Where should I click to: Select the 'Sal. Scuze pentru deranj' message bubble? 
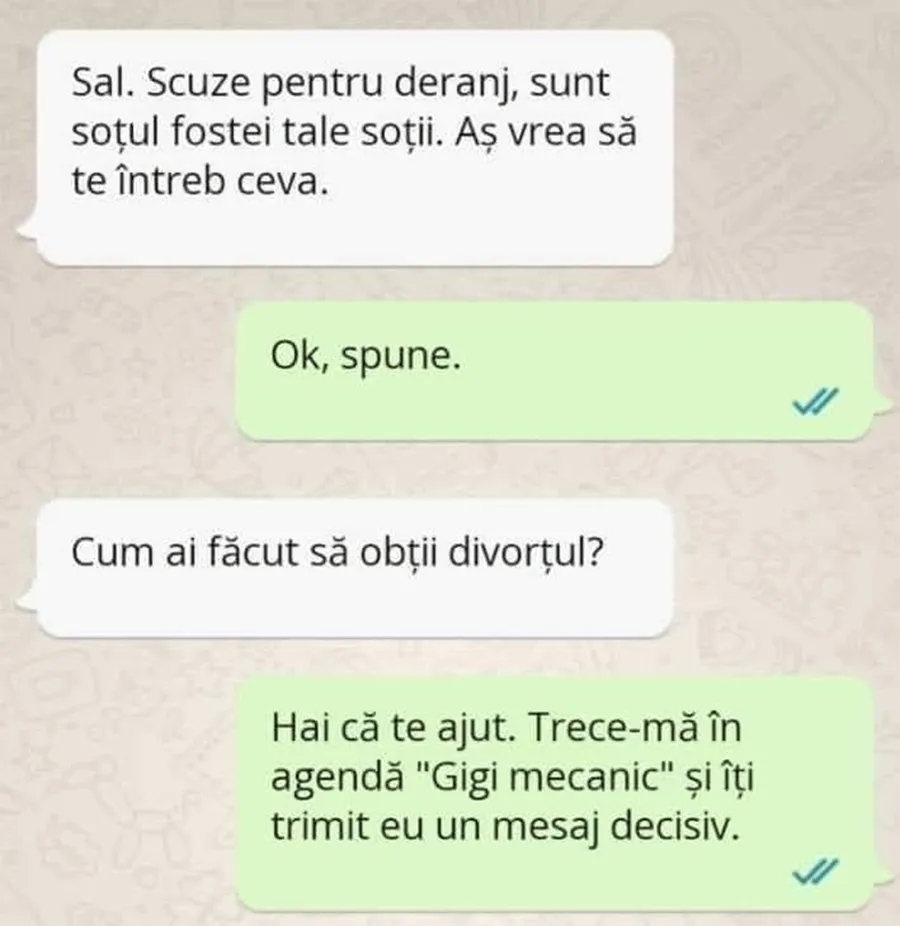[355, 148]
